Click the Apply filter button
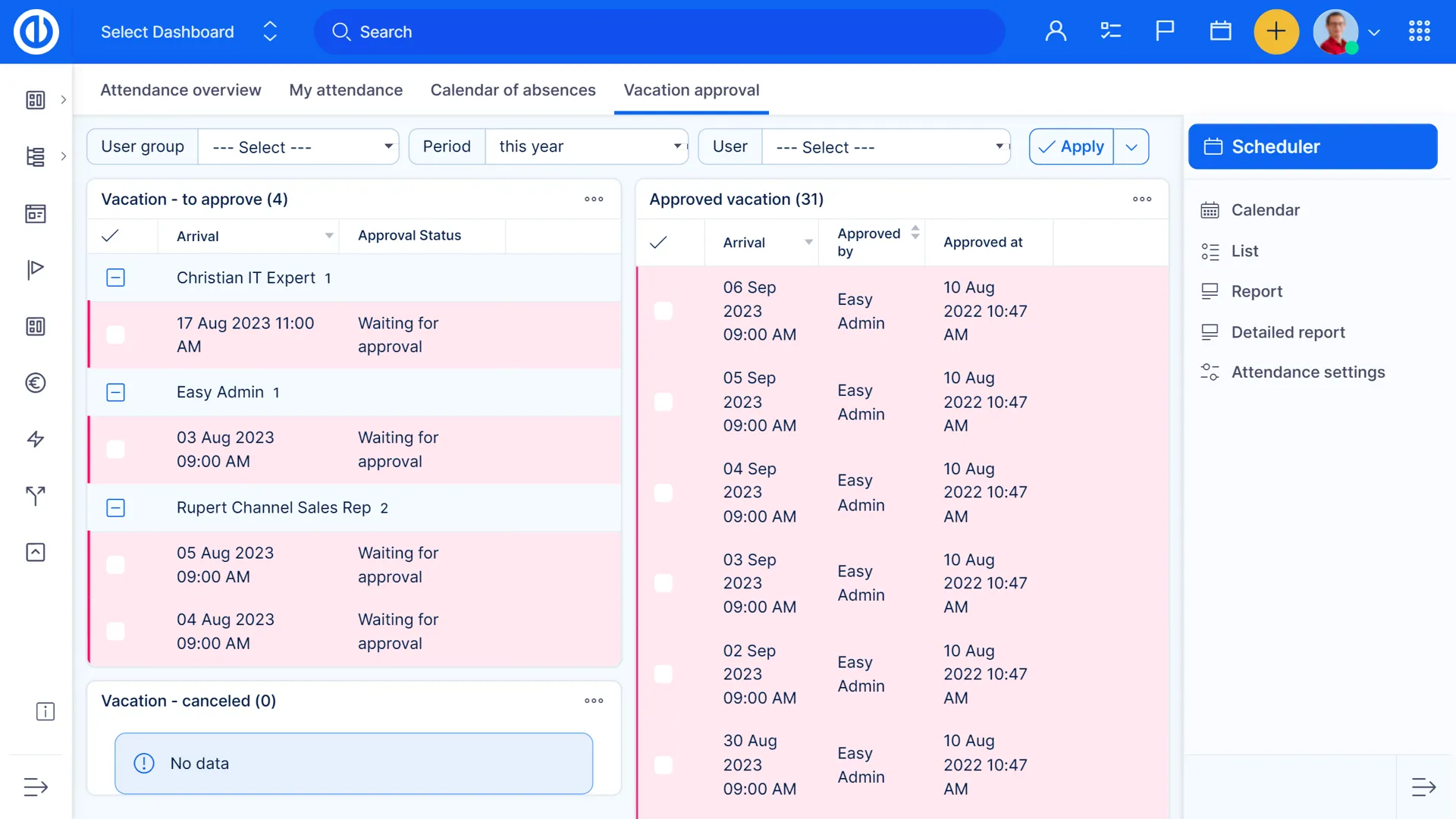The image size is (1456, 819). coord(1072,146)
